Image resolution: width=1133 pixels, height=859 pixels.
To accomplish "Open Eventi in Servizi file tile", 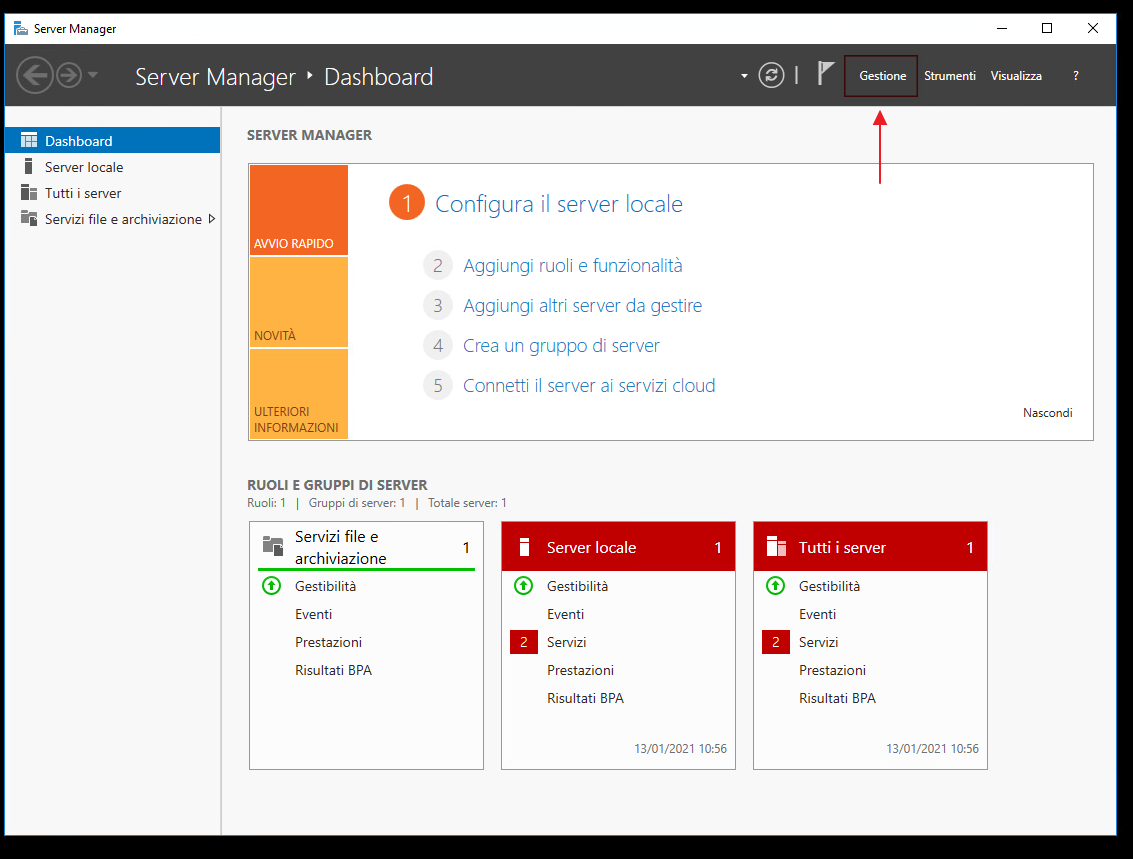I will tap(314, 614).
